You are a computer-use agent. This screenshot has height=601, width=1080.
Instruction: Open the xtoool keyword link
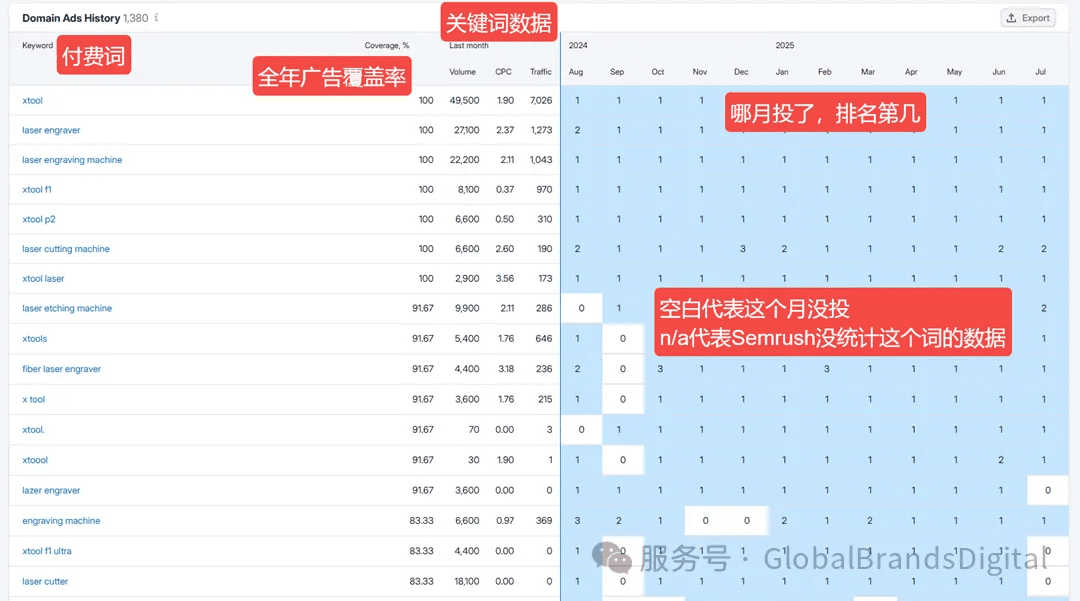click(x=35, y=460)
